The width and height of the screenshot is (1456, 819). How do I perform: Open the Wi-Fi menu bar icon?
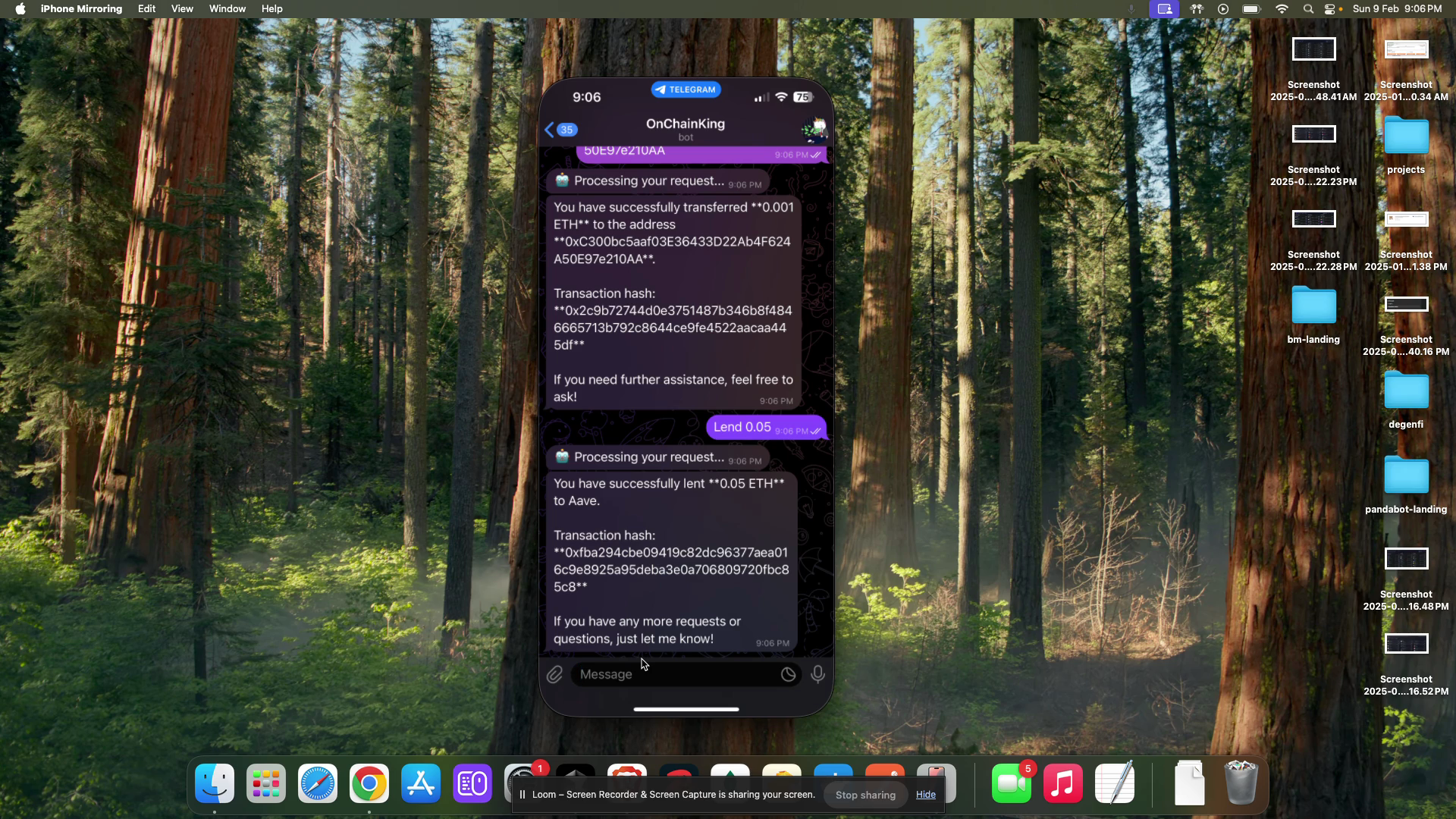click(x=1282, y=9)
